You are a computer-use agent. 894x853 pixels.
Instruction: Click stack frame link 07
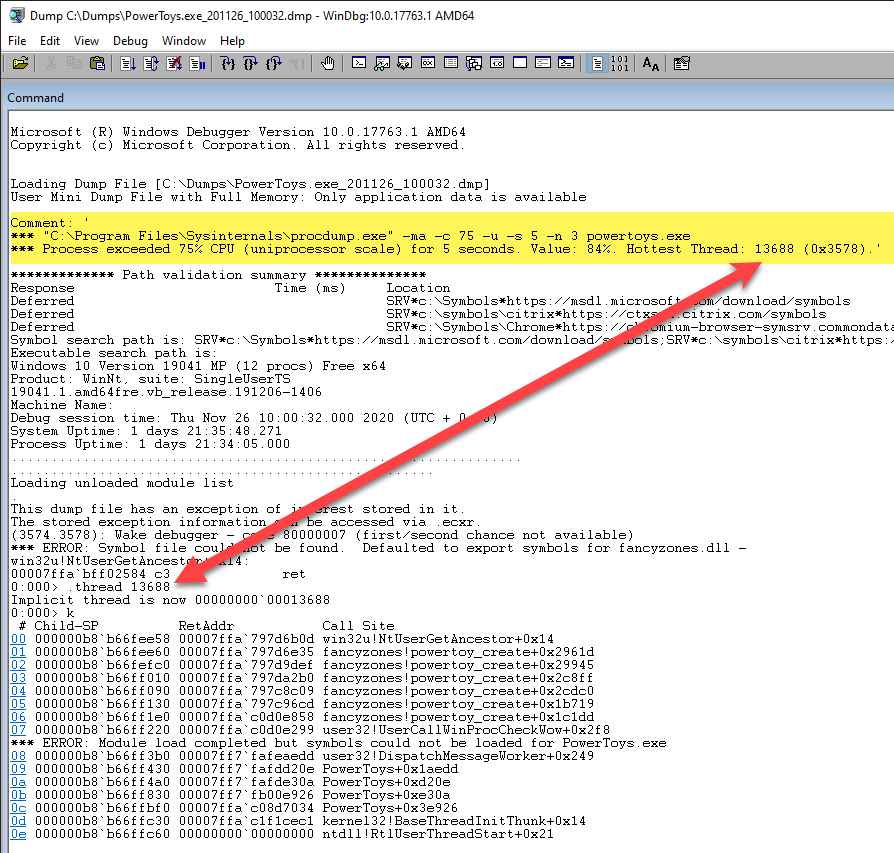[x=18, y=730]
